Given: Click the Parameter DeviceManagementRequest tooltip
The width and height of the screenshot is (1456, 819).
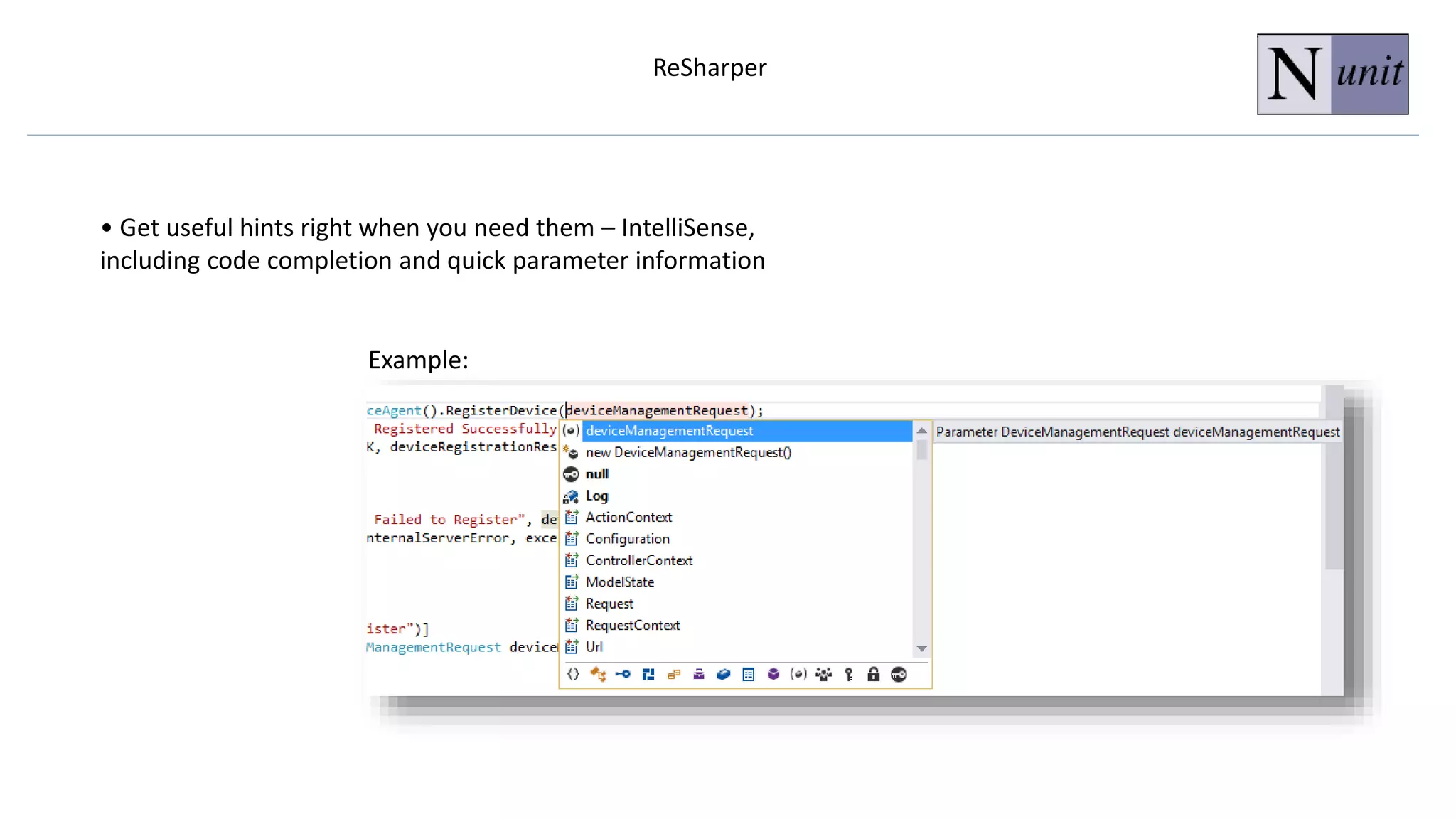Looking at the screenshot, I should 1137,432.
